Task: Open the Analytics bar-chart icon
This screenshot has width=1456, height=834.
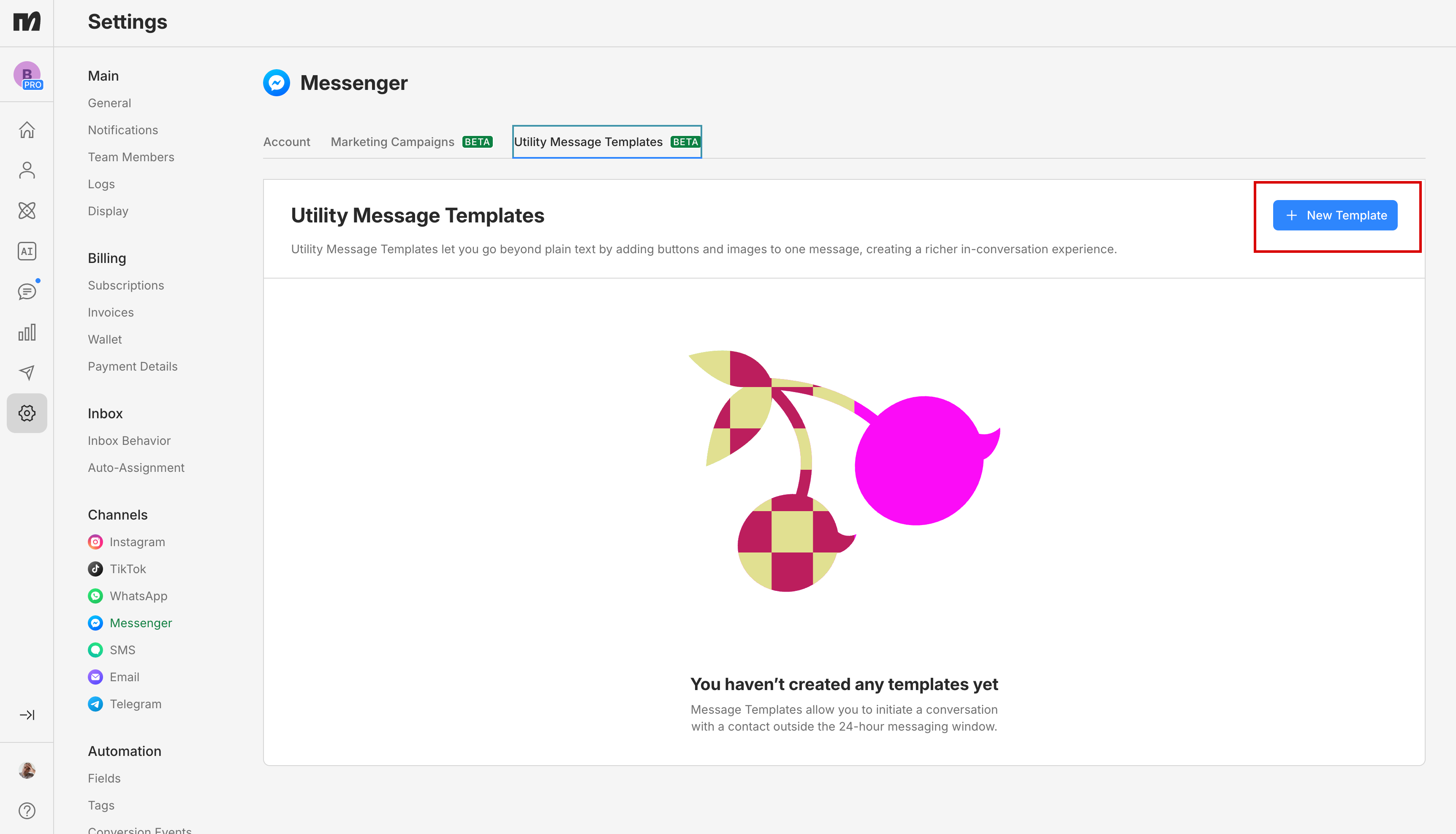Action: coord(26,332)
